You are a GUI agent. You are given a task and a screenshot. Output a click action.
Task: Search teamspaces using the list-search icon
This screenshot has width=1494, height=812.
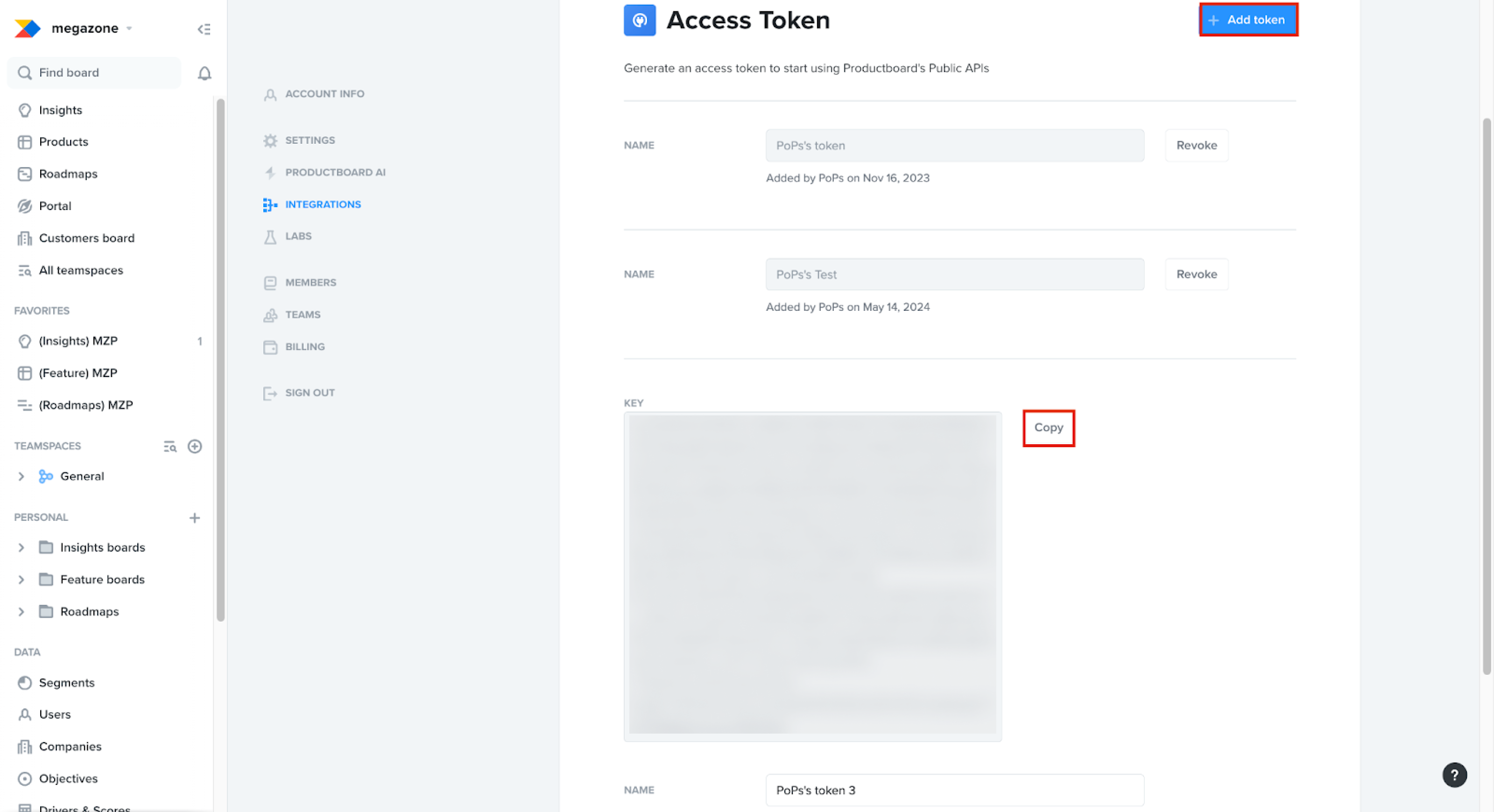[169, 446]
